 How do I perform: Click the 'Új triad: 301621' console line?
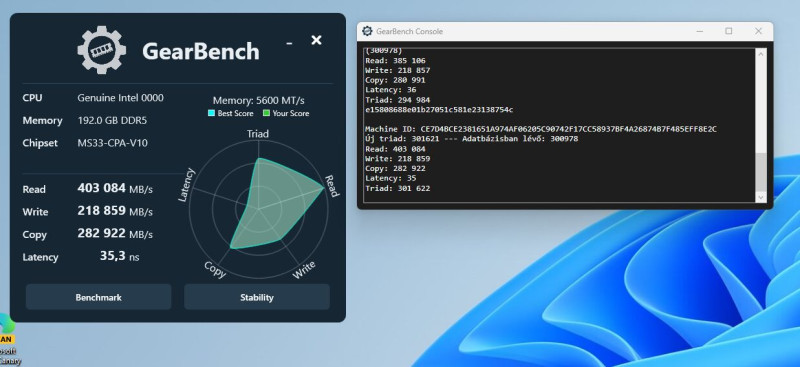pos(471,139)
